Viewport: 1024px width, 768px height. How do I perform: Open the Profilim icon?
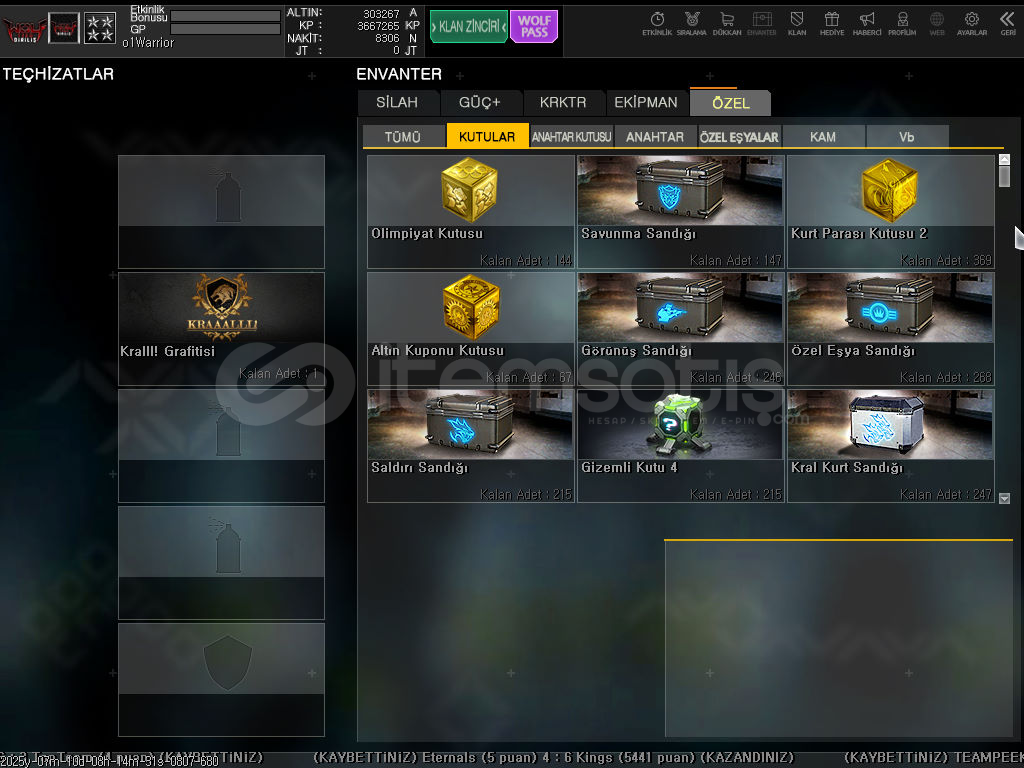902,24
